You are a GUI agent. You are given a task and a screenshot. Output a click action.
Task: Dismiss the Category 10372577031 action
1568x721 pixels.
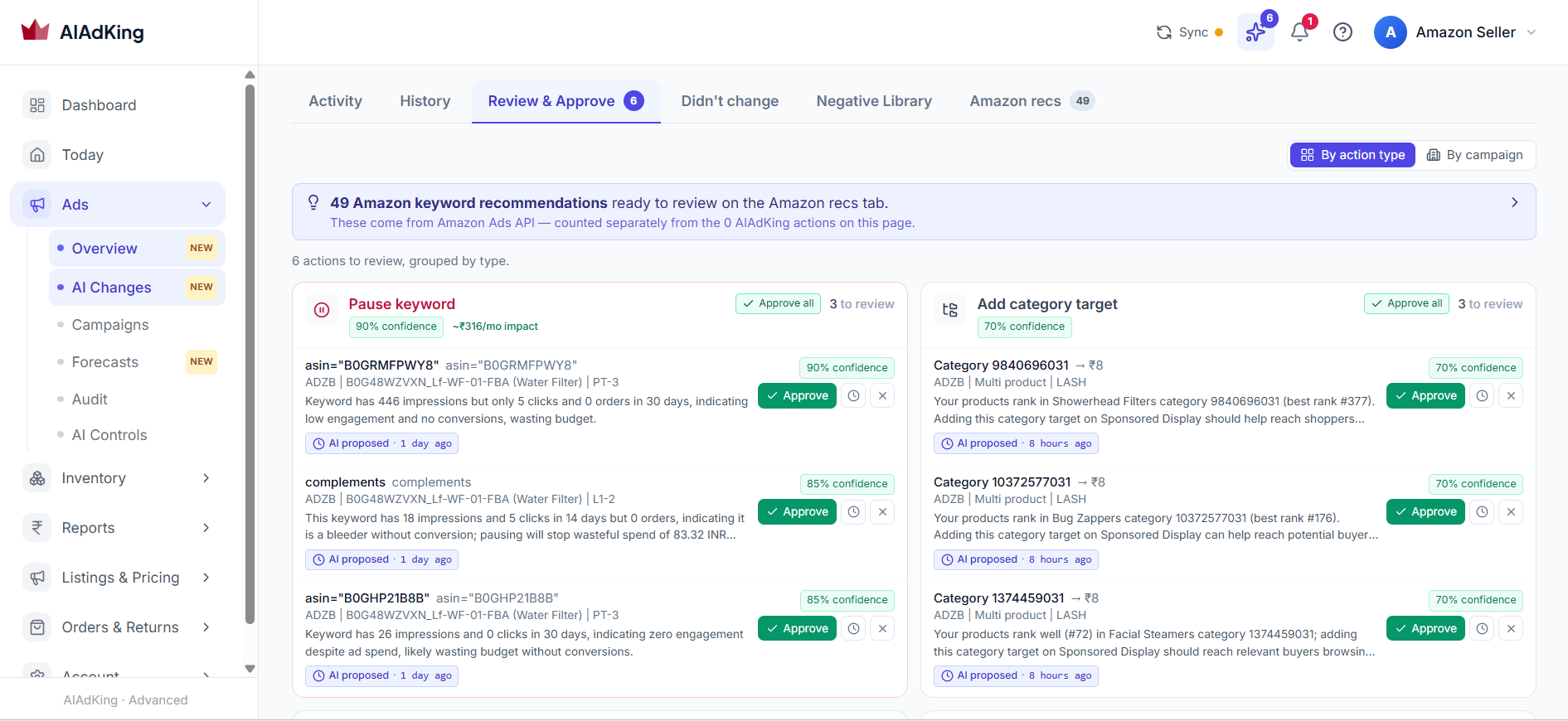pyautogui.click(x=1512, y=512)
